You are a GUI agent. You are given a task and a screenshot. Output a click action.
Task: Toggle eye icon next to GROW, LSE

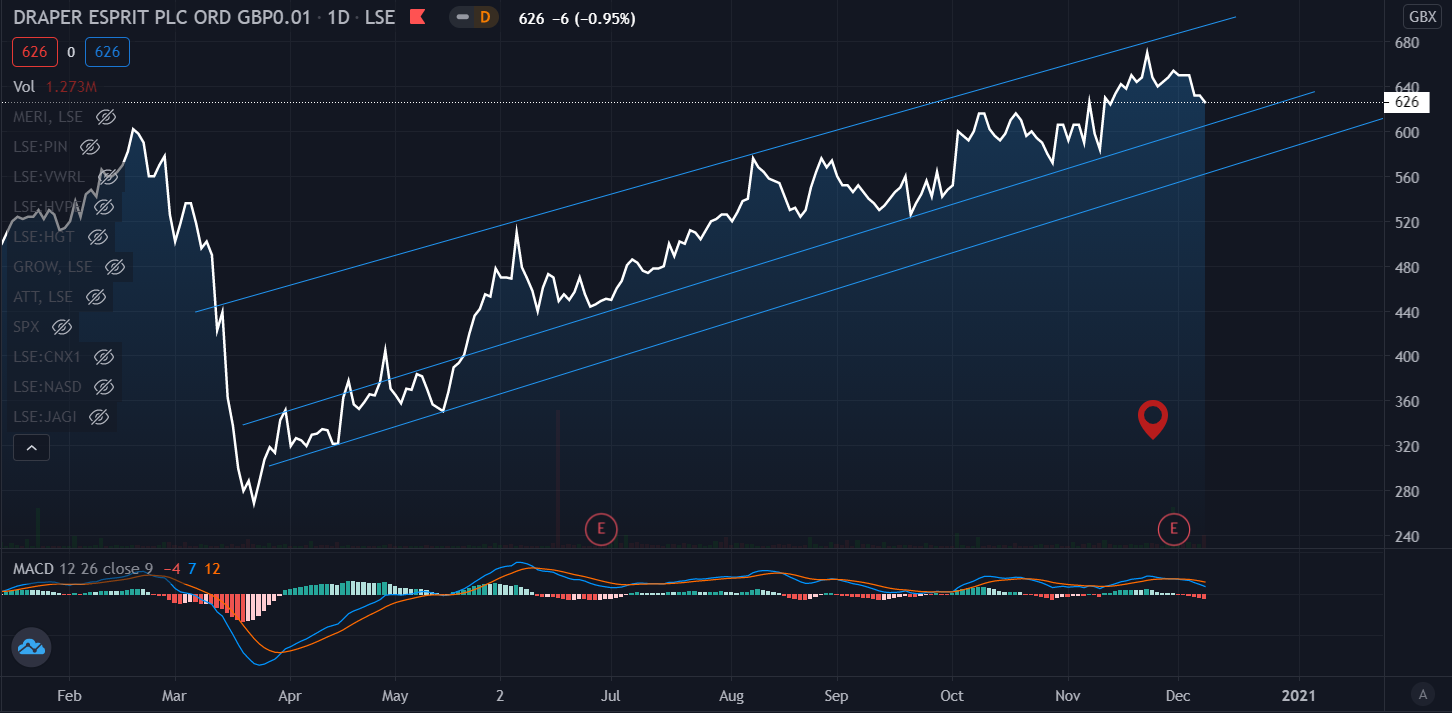[115, 267]
